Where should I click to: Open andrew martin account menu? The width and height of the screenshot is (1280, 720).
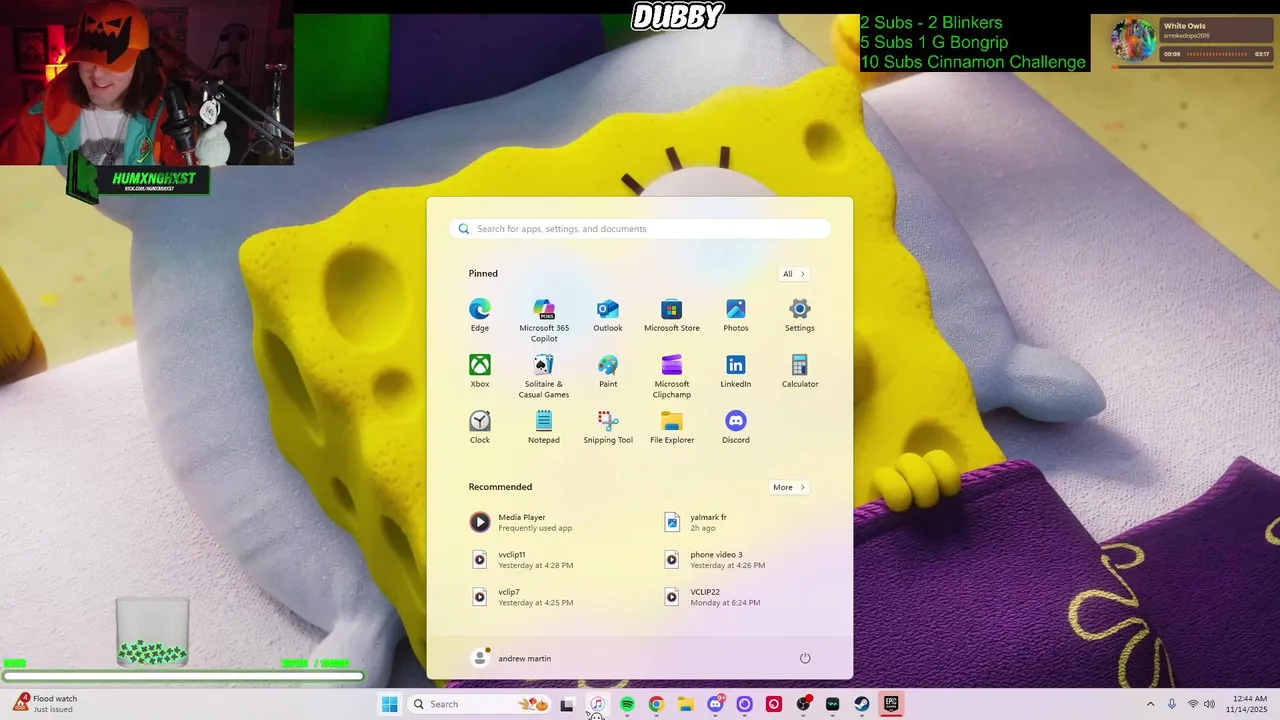coord(511,658)
